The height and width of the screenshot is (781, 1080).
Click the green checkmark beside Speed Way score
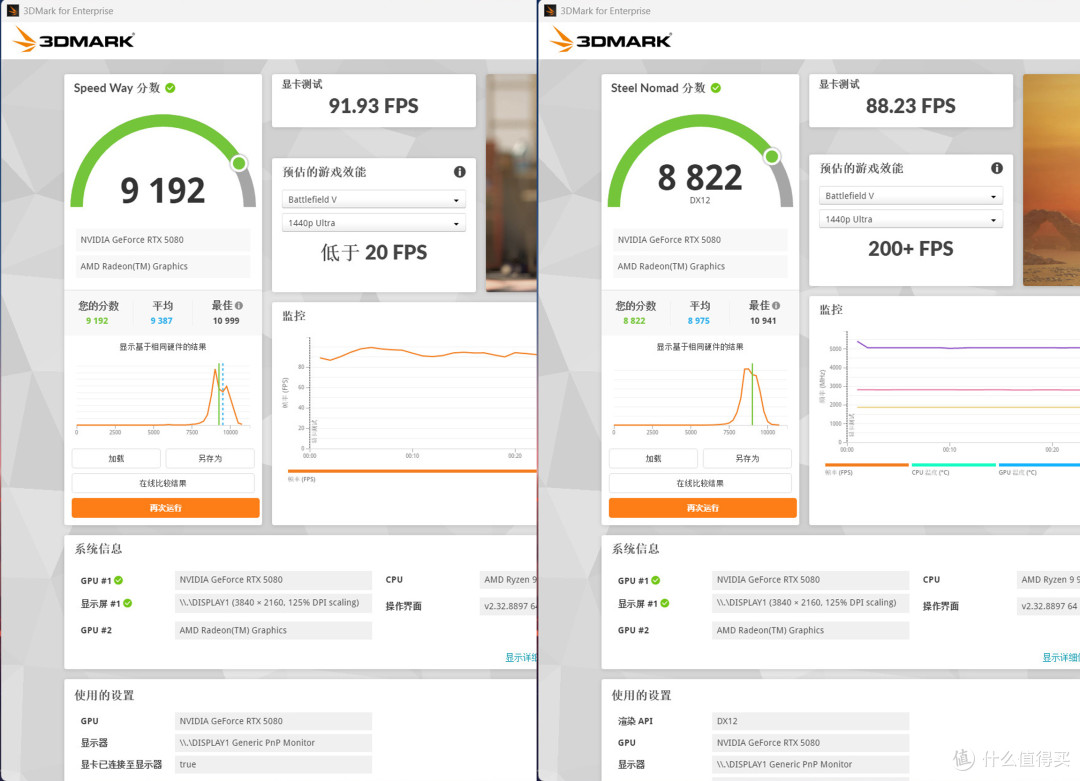click(170, 88)
